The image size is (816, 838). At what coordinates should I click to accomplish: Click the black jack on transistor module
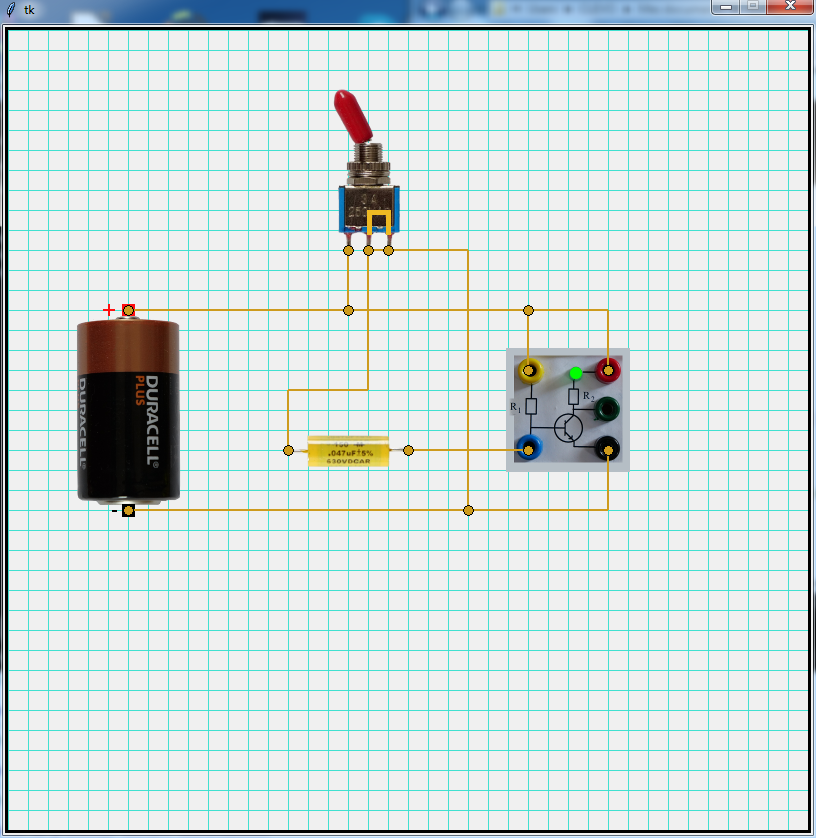click(607, 449)
